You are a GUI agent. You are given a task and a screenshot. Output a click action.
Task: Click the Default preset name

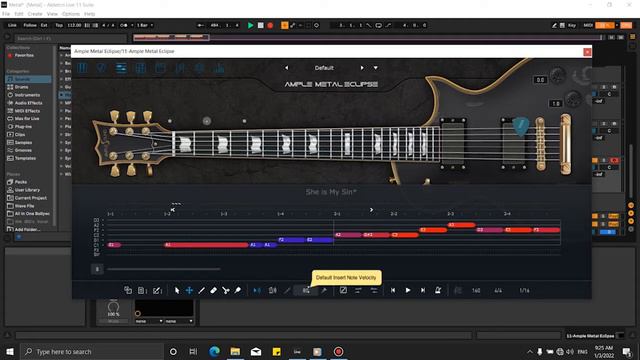coord(324,68)
